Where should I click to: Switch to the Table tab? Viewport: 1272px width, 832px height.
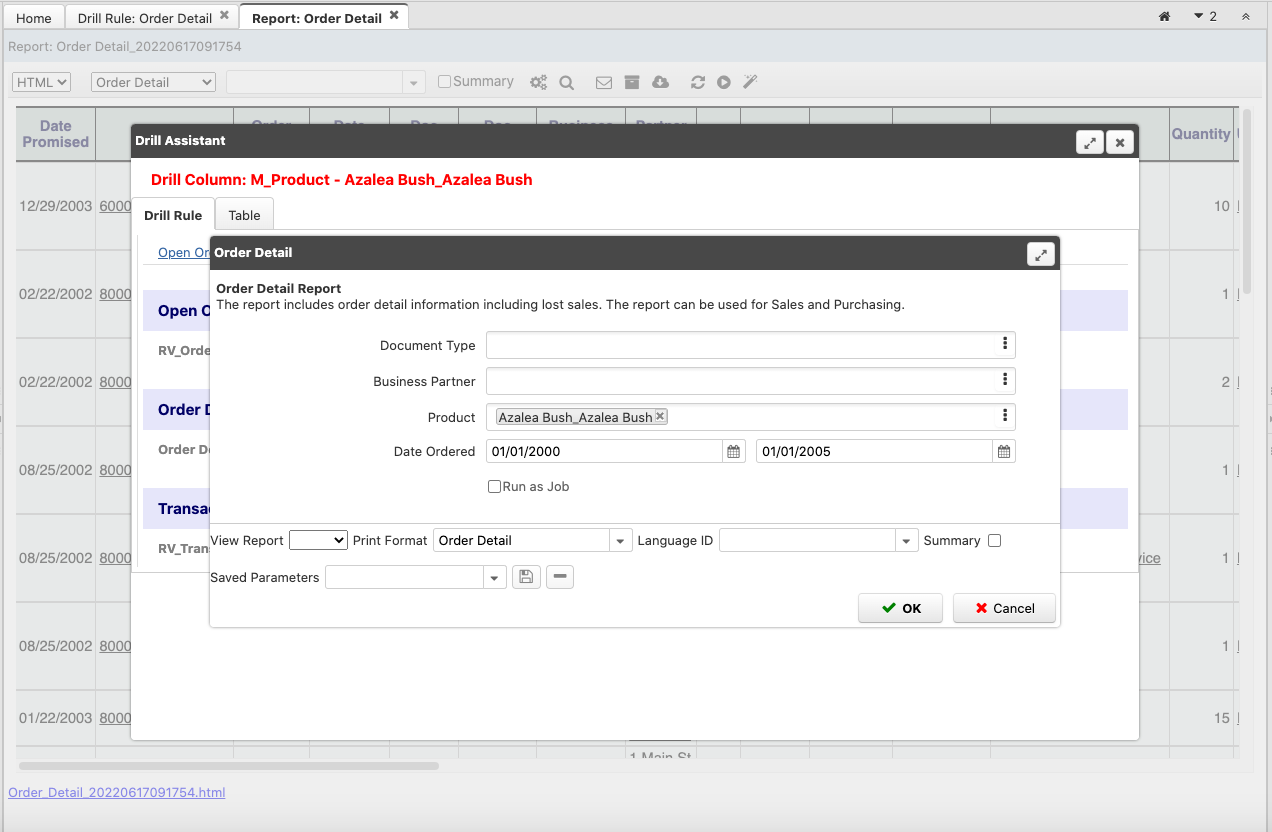(x=244, y=215)
